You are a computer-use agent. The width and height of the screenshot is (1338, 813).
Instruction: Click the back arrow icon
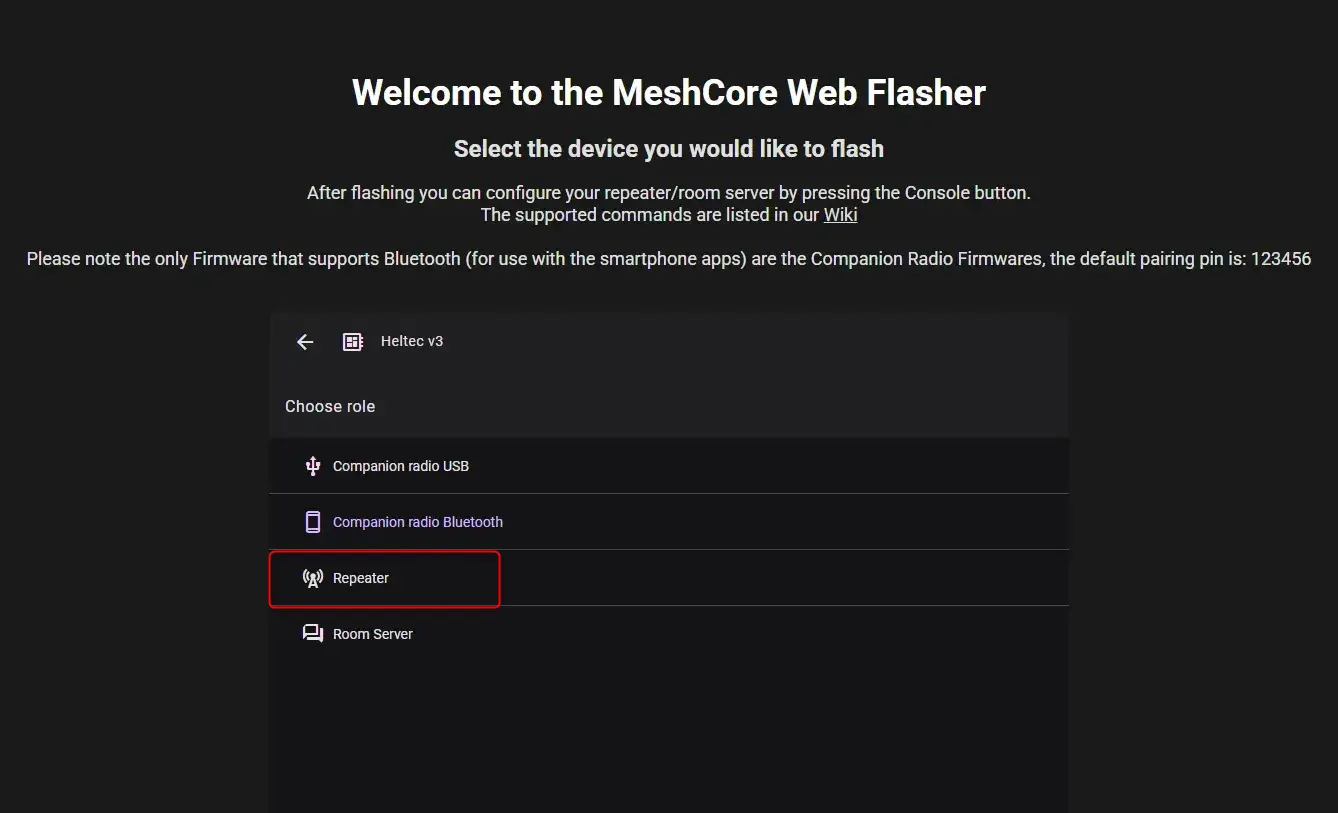click(x=305, y=342)
